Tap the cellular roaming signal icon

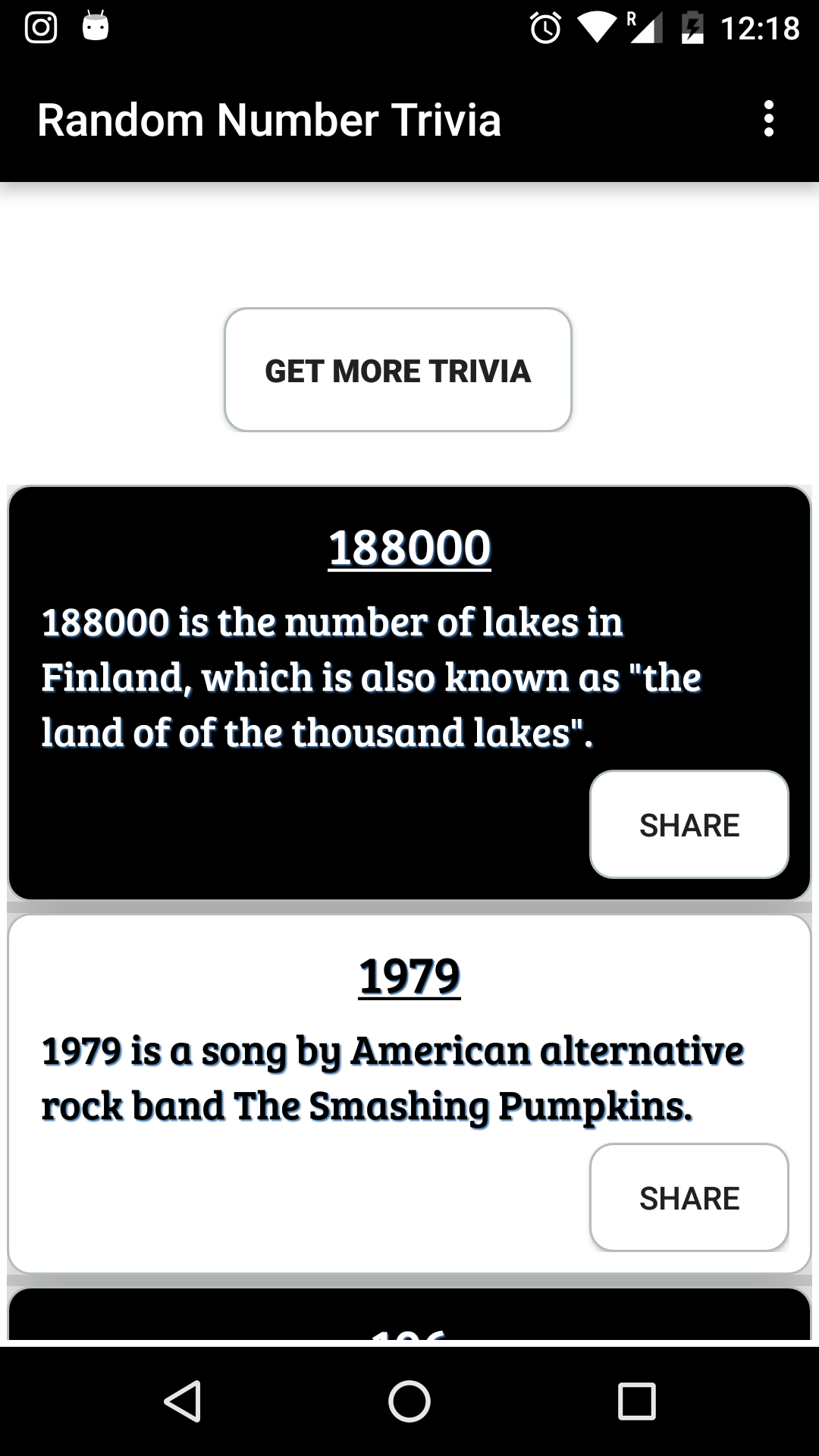point(645,28)
